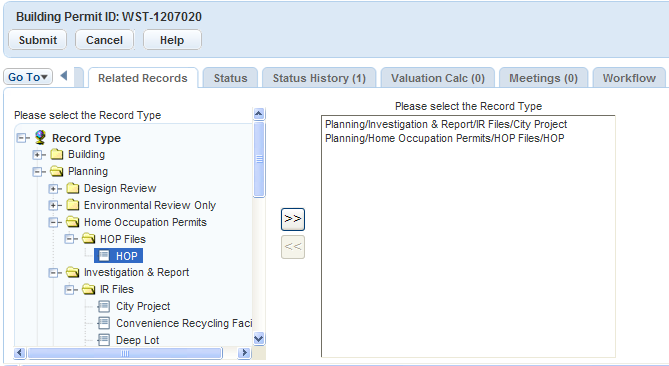Open the Valuation Calc tab
The image size is (669, 366).
pyautogui.click(x=437, y=78)
